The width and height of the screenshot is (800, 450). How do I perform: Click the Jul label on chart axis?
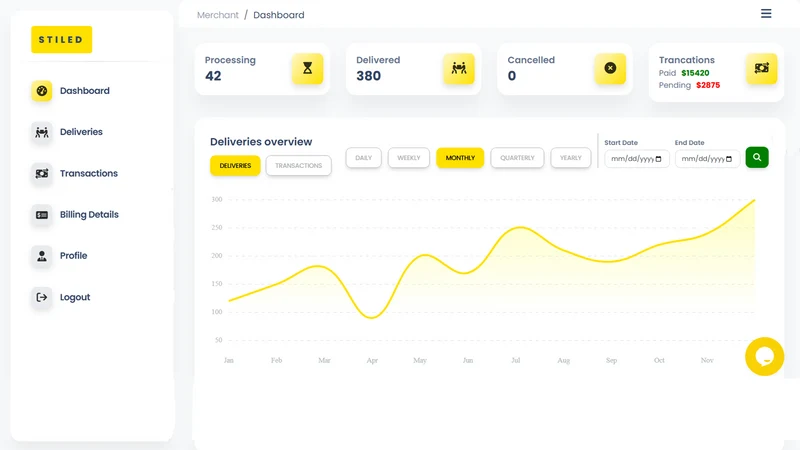516,360
